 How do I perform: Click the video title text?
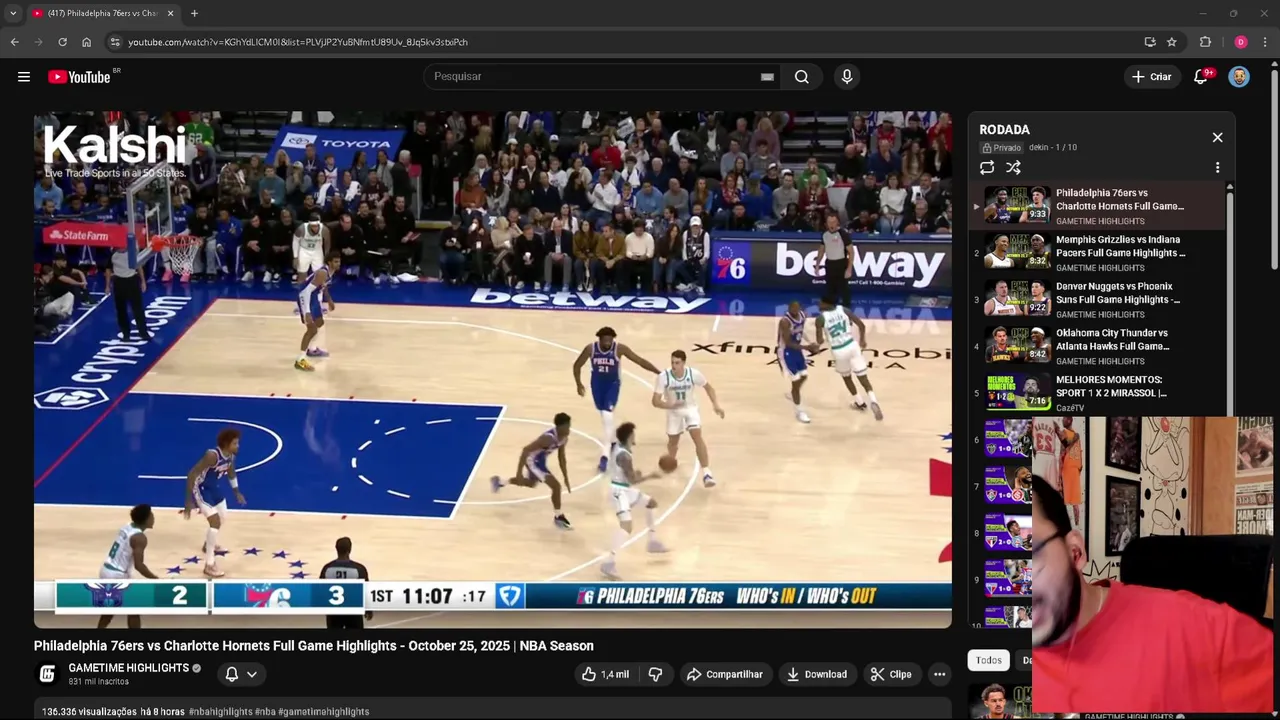(x=314, y=646)
